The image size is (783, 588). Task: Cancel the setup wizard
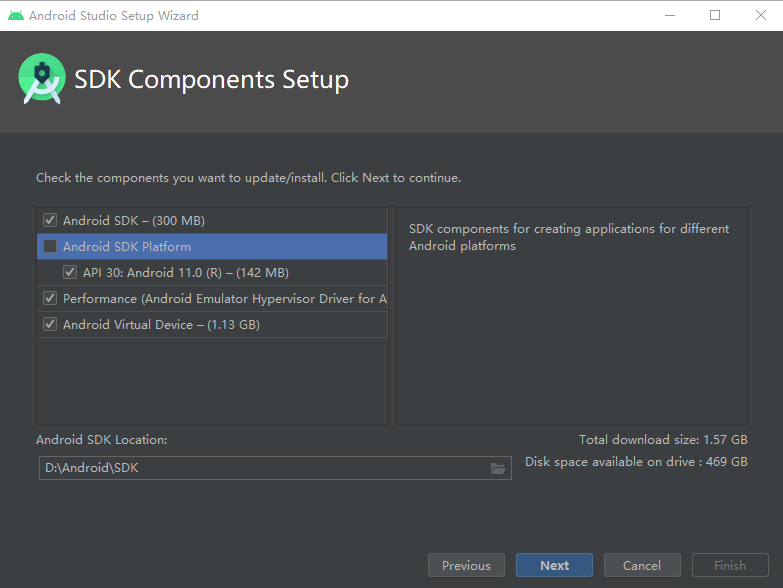coord(642,565)
